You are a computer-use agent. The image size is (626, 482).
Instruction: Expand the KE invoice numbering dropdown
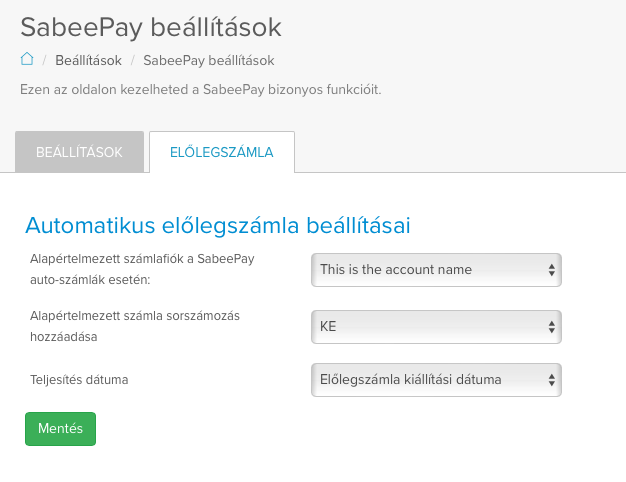tap(436, 327)
